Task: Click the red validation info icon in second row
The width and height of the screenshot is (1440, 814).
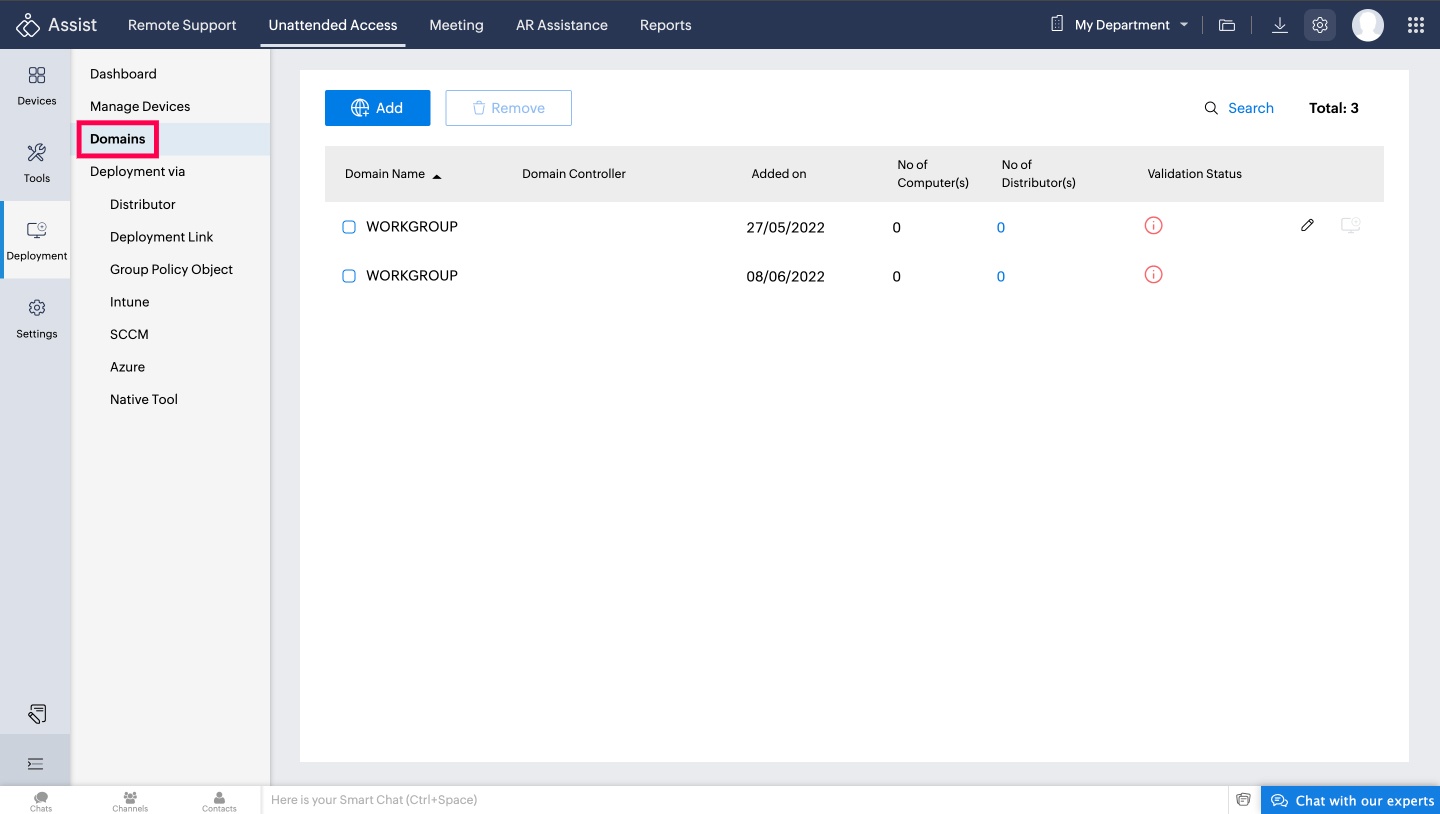Action: point(1153,275)
